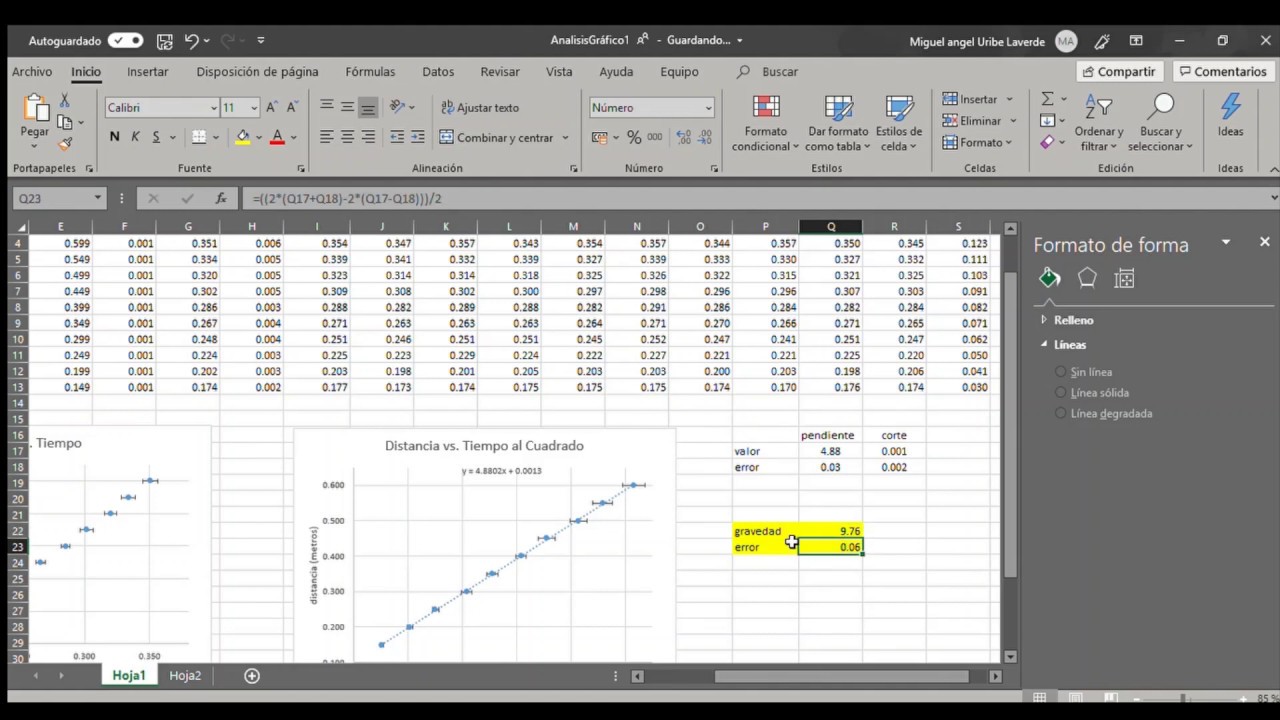Click the fill color yellow highlighter
Viewport: 1280px width, 720px height.
coord(242,137)
